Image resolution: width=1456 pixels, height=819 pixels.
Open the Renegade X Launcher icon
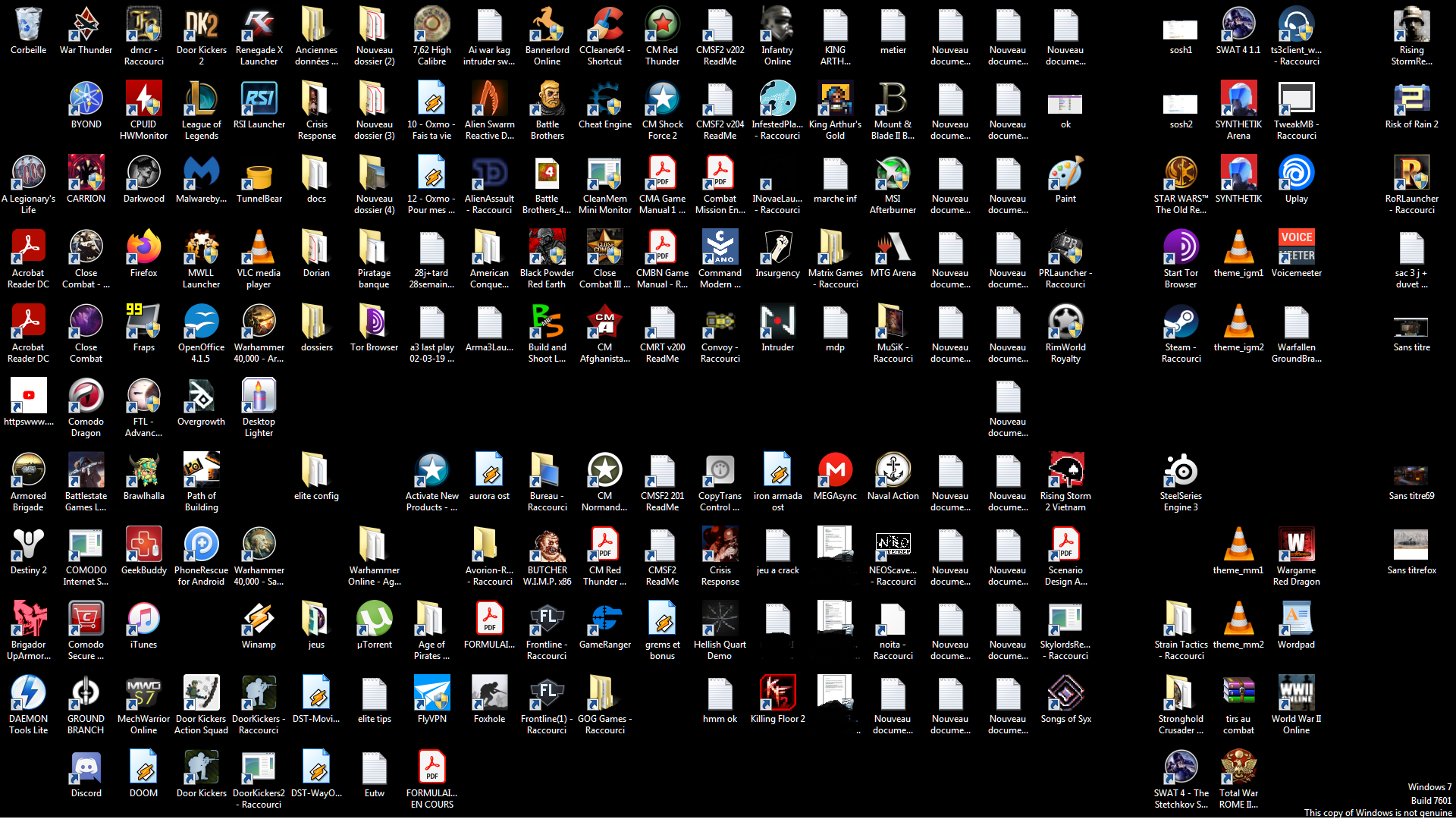(x=259, y=36)
